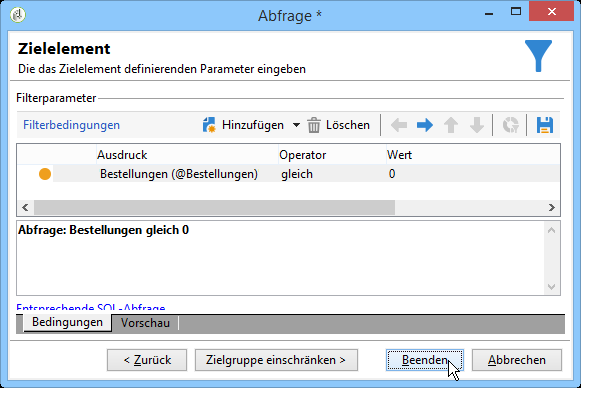Click the Wert cell containing 0

pyautogui.click(x=473, y=174)
